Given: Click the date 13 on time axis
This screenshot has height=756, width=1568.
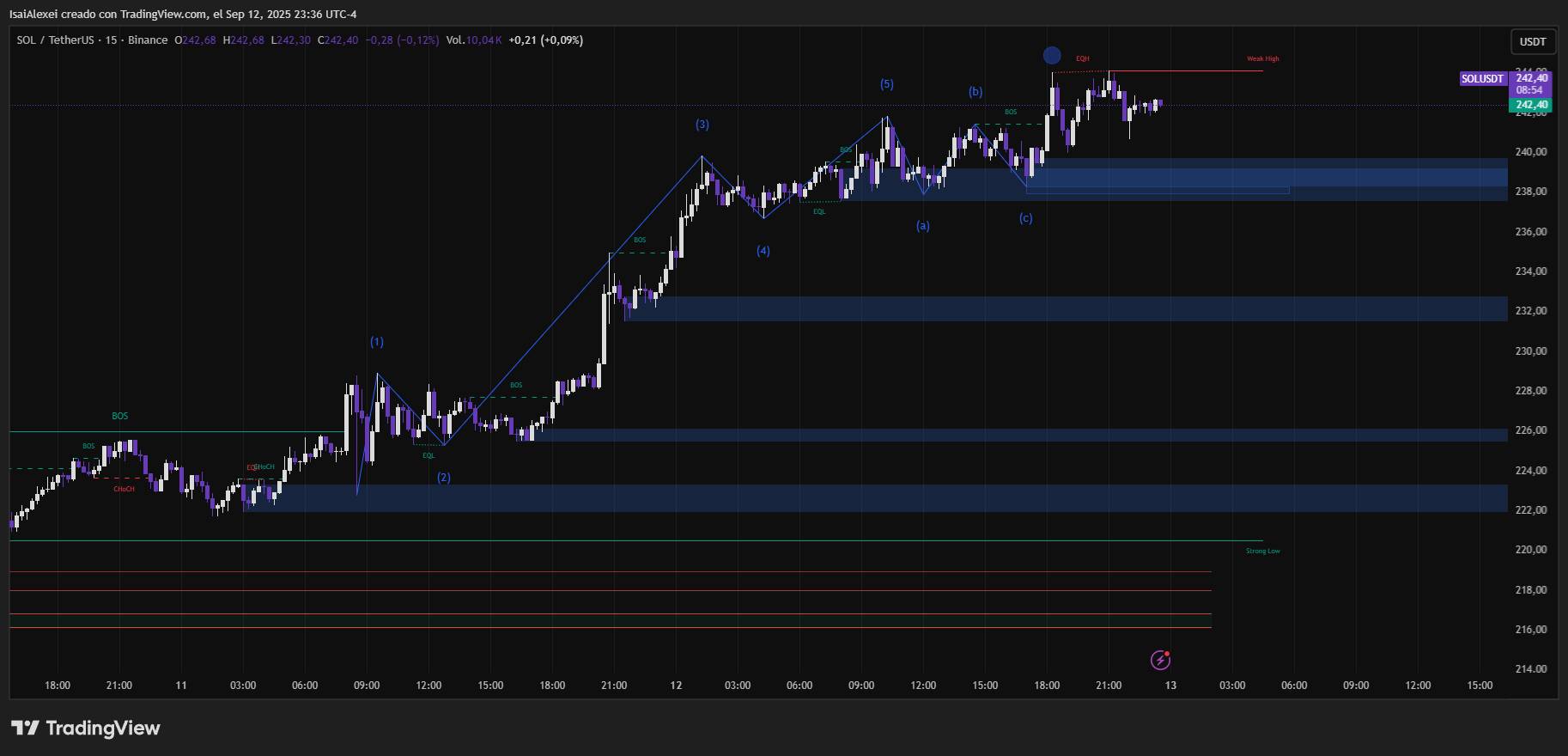Looking at the screenshot, I should click(x=1170, y=686).
